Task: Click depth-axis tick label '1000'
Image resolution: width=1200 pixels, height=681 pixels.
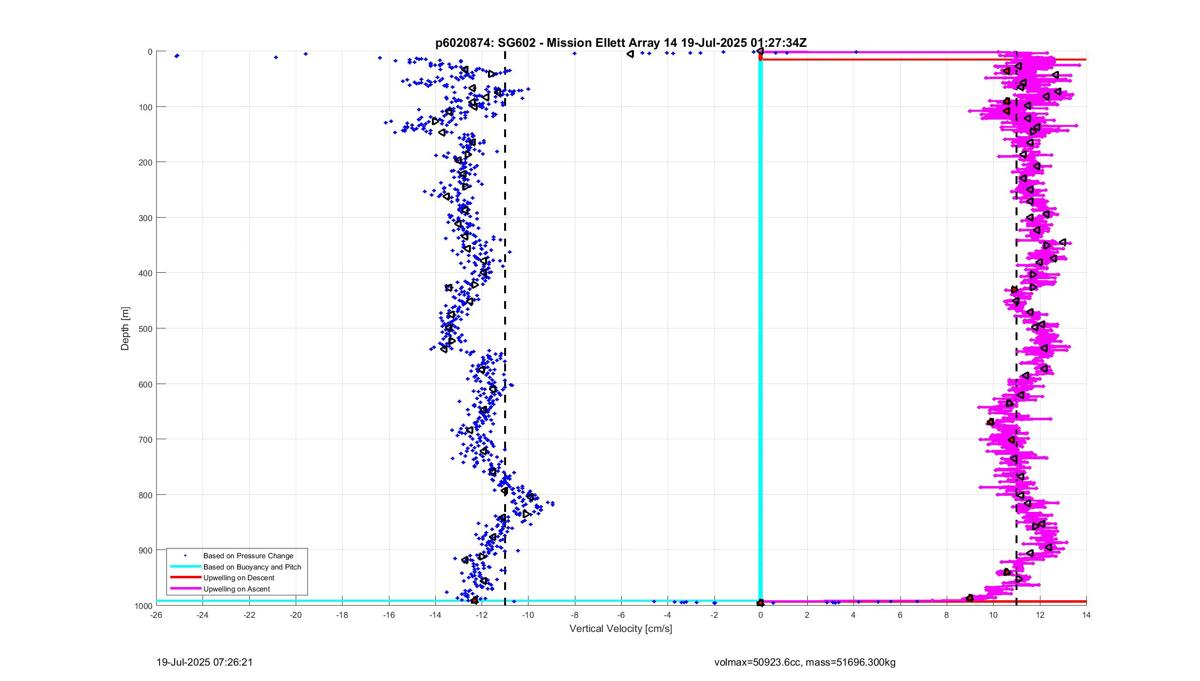Action: coord(141,605)
